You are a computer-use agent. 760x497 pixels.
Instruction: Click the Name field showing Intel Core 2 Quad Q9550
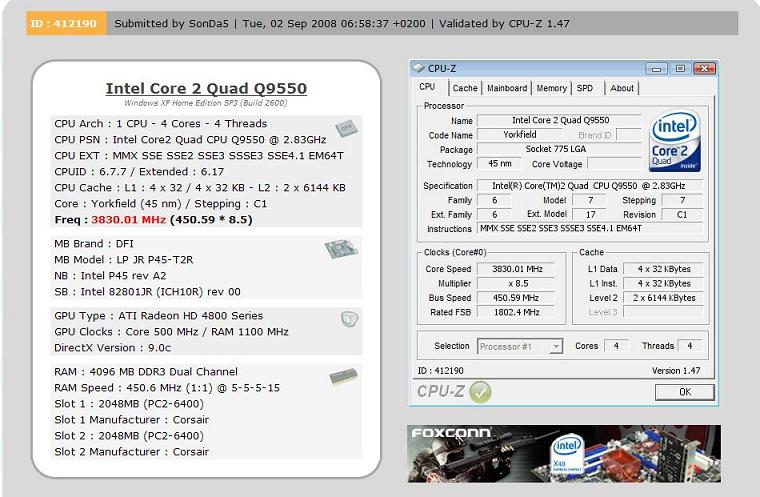click(560, 120)
